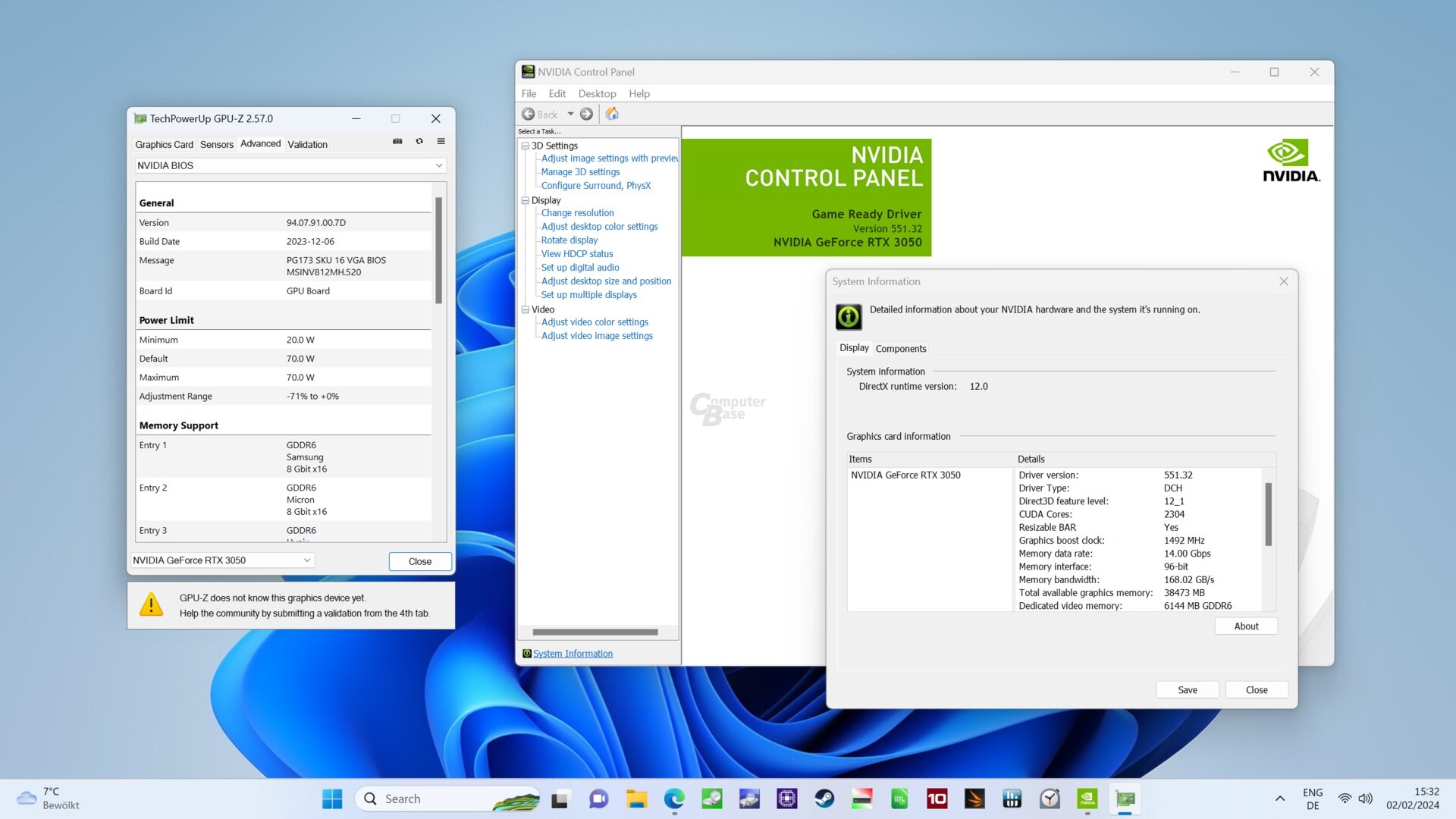
Task: Click the ENG DE language indicator
Action: click(1313, 799)
